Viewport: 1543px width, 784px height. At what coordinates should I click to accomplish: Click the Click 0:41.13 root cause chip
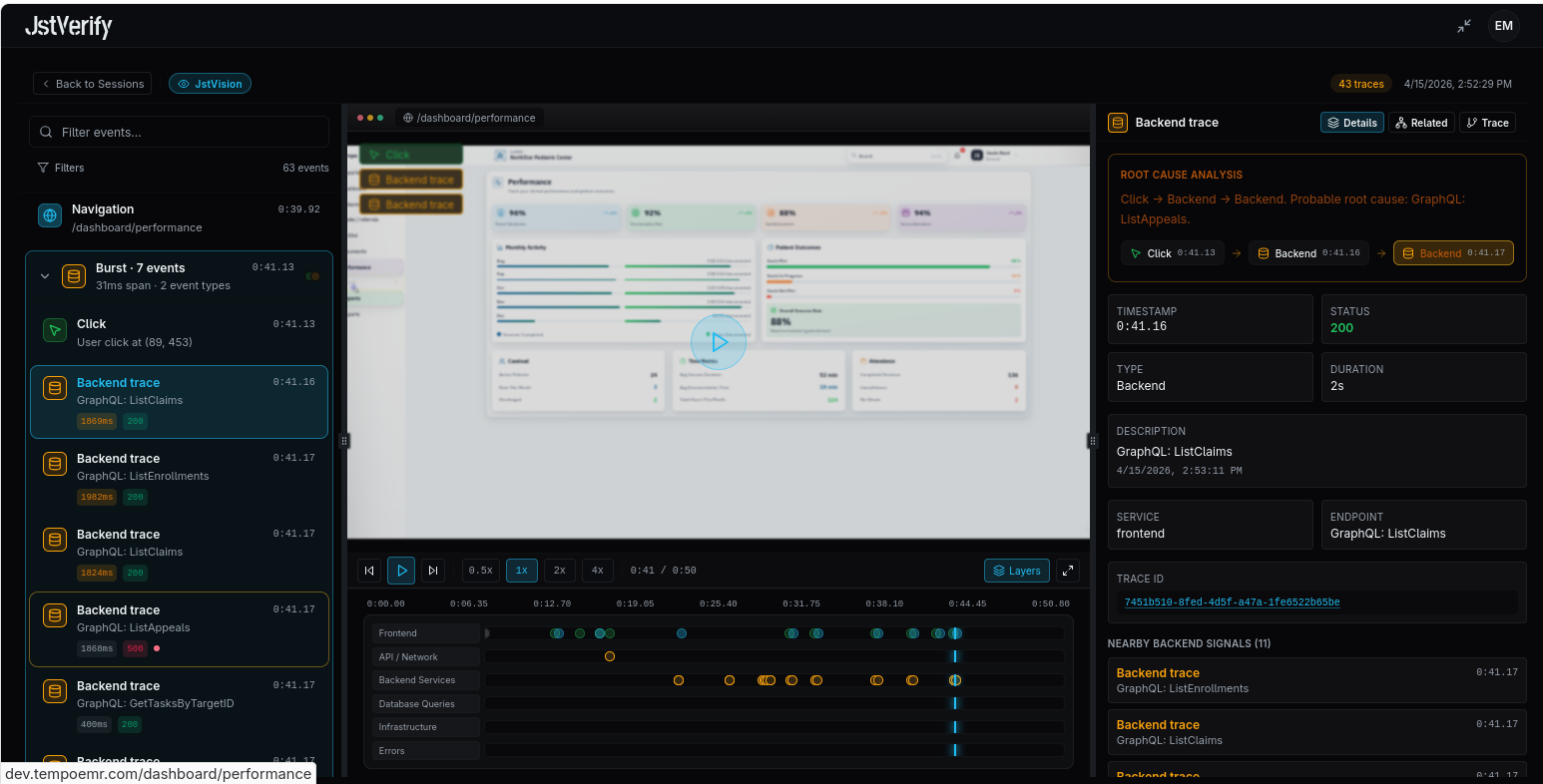click(1173, 253)
